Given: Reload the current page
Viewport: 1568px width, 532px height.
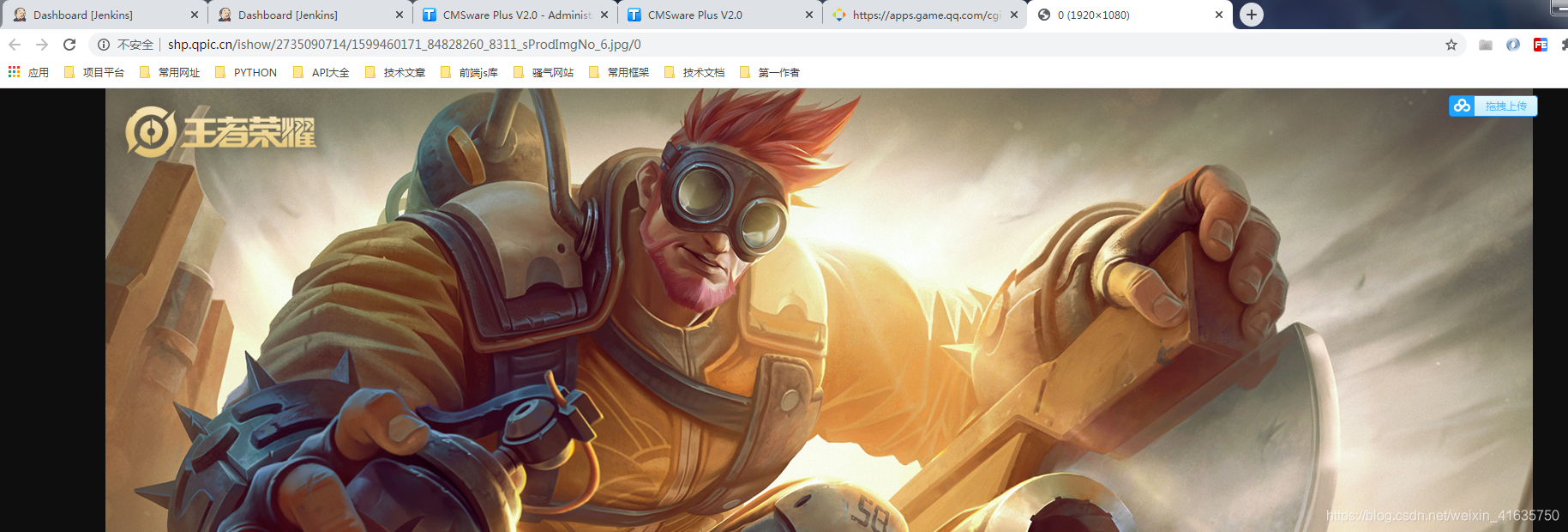Looking at the screenshot, I should [x=70, y=45].
